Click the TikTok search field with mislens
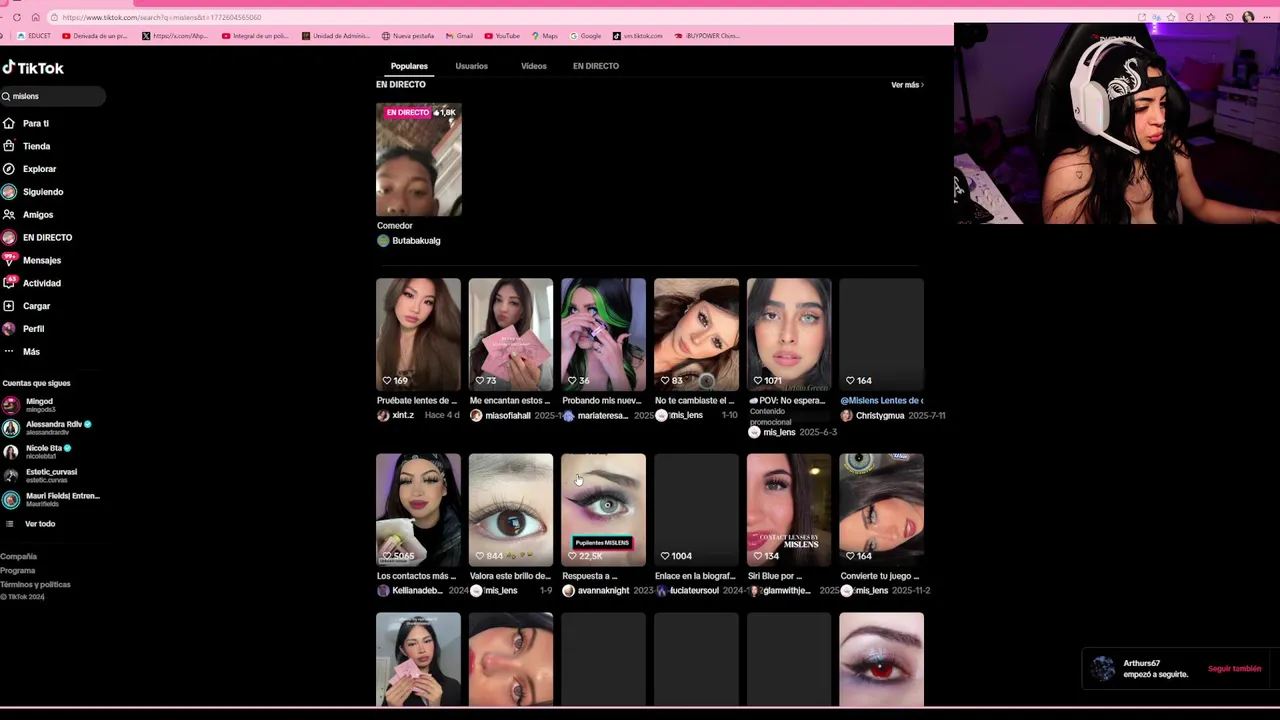 [x=53, y=96]
